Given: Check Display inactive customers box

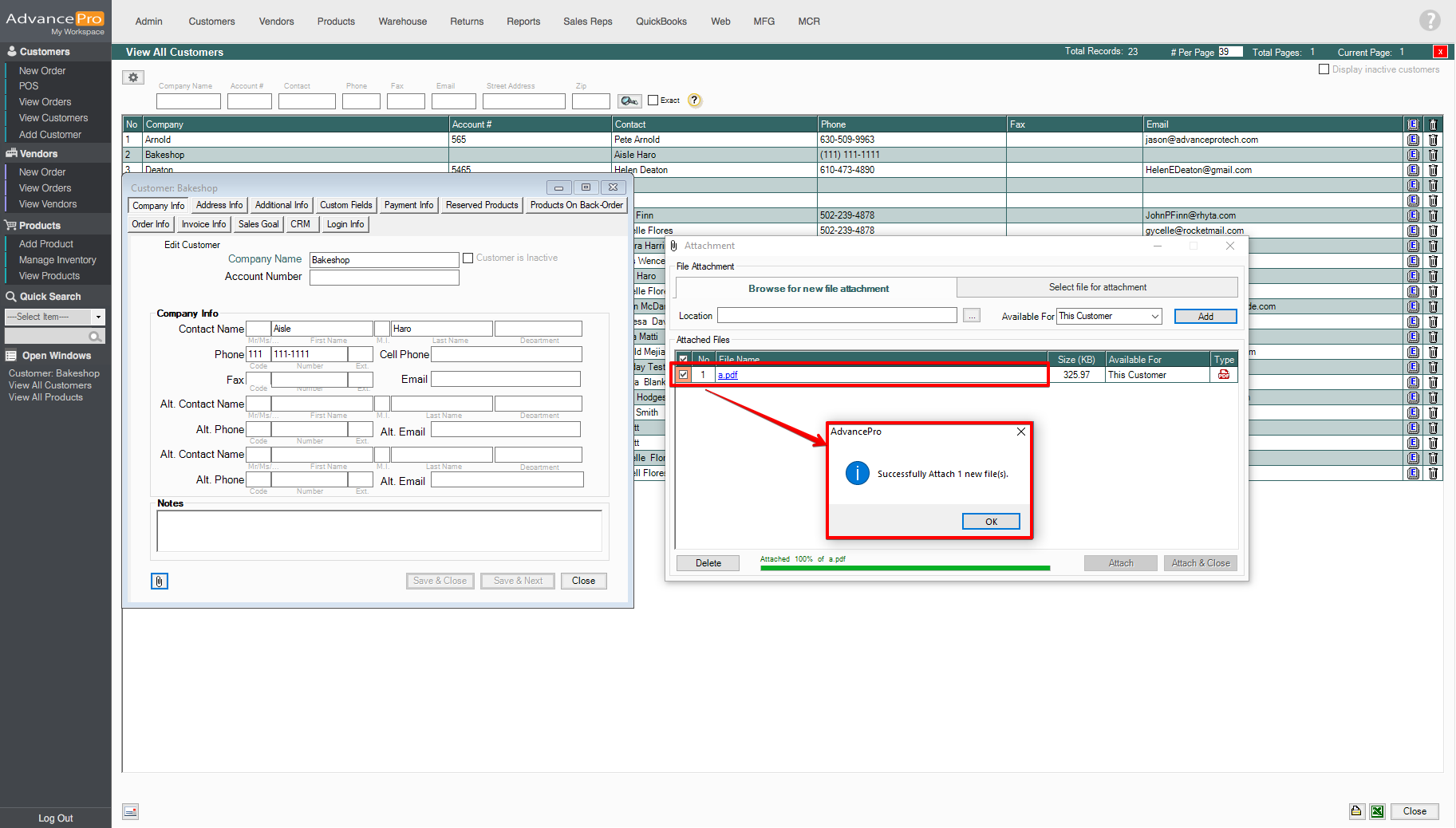Looking at the screenshot, I should tap(1324, 69).
